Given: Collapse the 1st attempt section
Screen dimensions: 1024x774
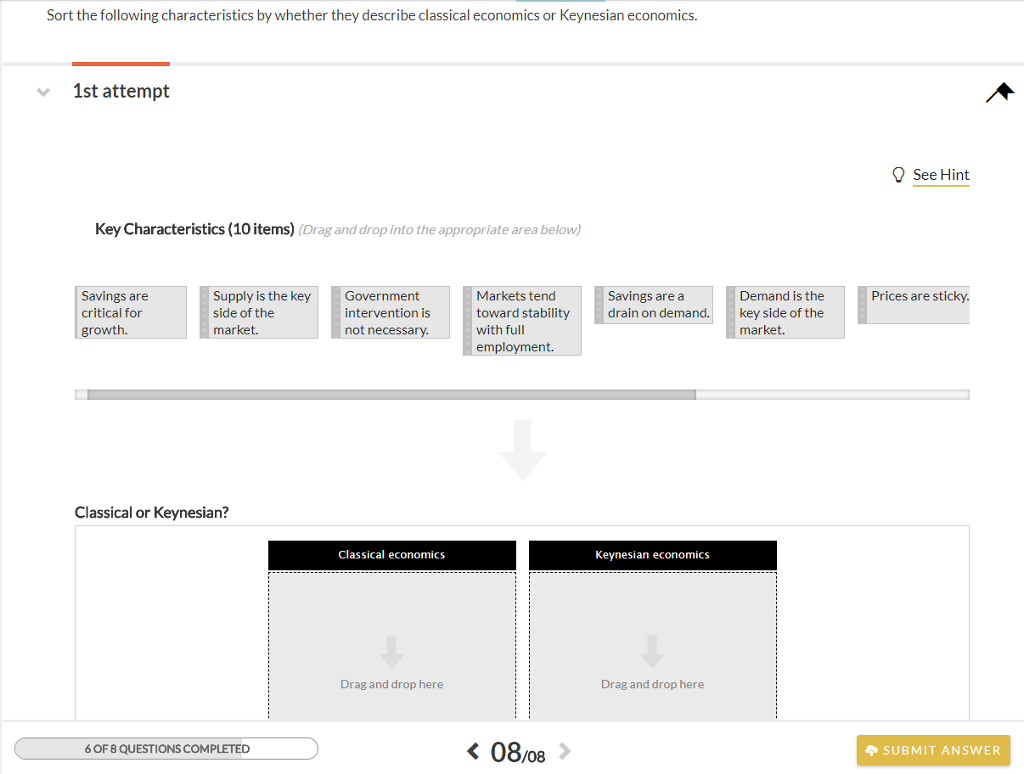Looking at the screenshot, I should coord(42,91).
